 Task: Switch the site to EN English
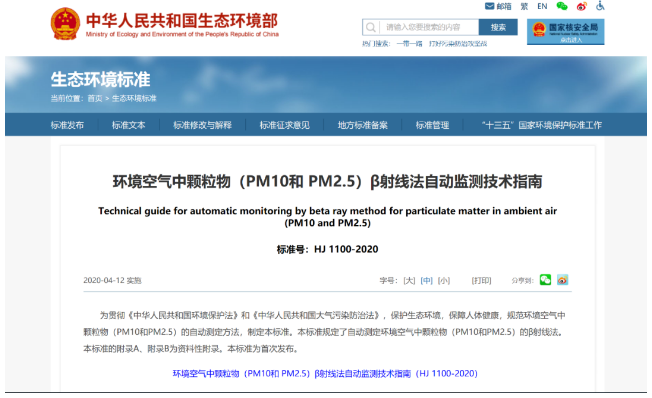pos(542,6)
